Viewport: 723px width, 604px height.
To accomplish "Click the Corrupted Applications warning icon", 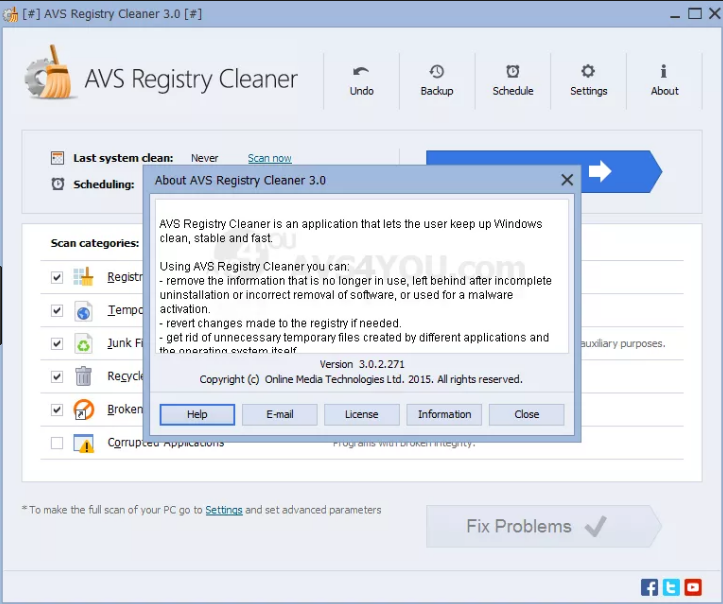I will click(83, 443).
